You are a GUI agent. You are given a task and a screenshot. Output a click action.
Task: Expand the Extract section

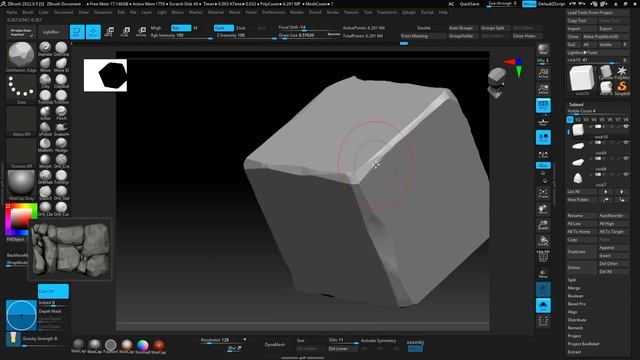[x=574, y=352]
